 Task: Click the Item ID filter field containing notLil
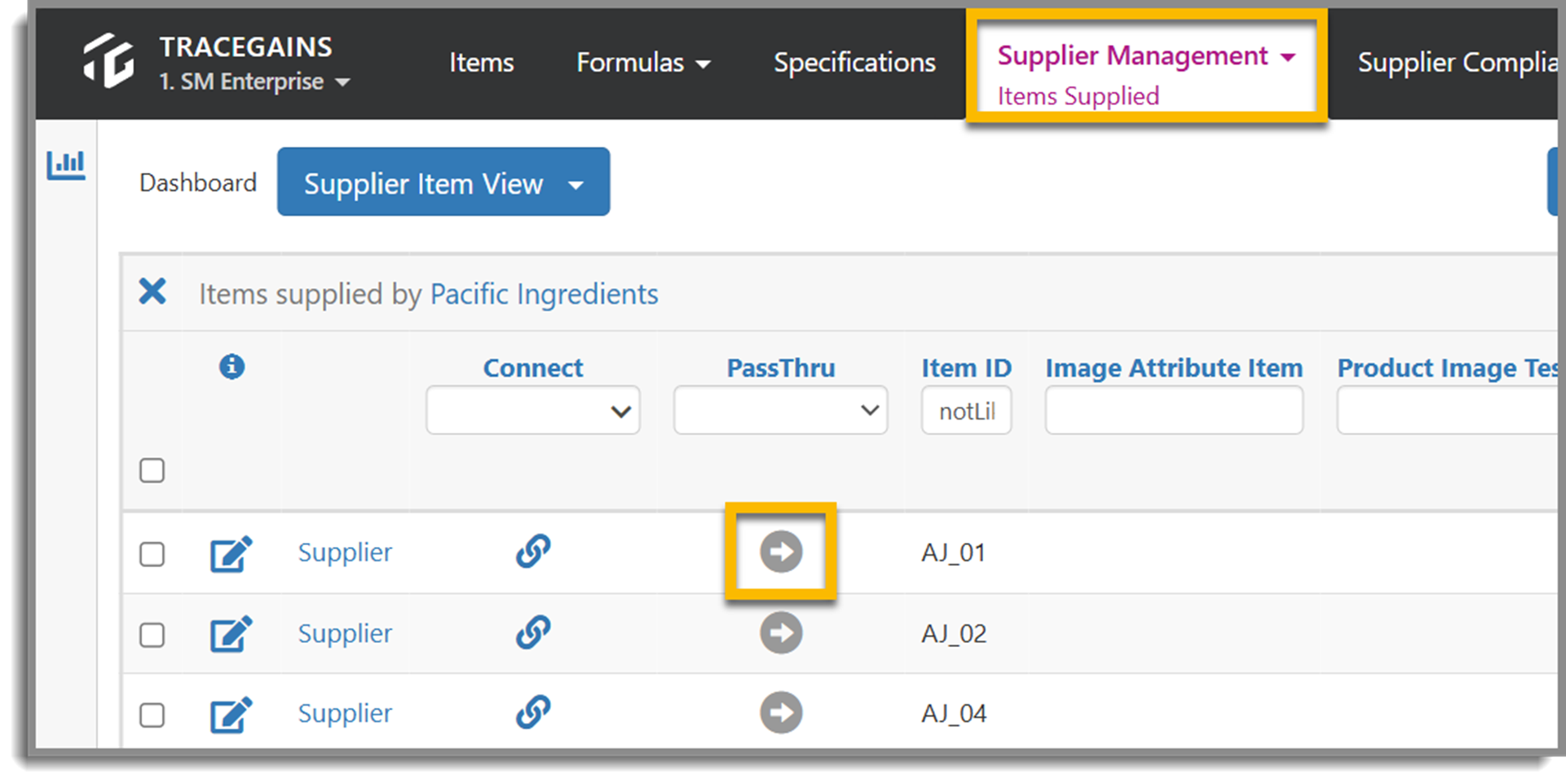click(966, 410)
